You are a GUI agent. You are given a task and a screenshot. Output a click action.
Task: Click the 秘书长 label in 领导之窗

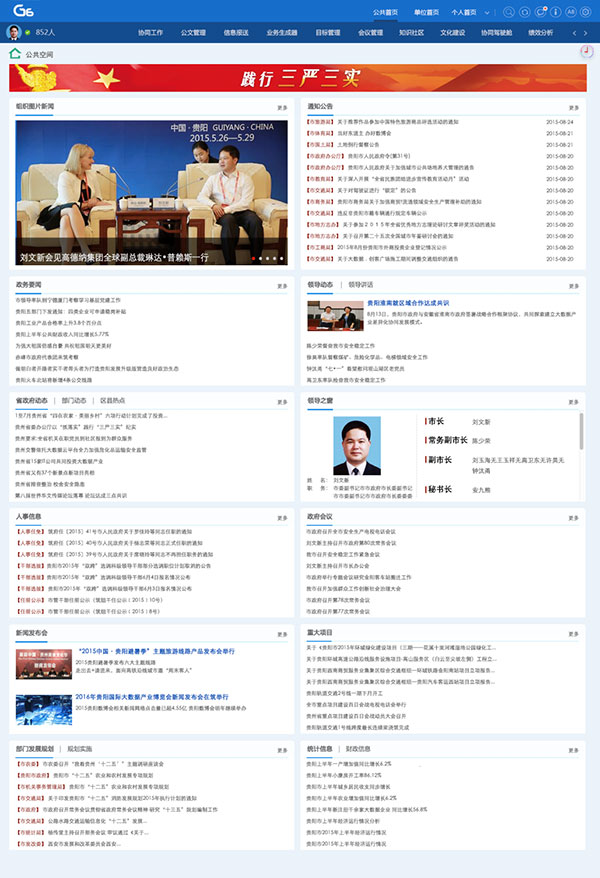click(x=440, y=489)
